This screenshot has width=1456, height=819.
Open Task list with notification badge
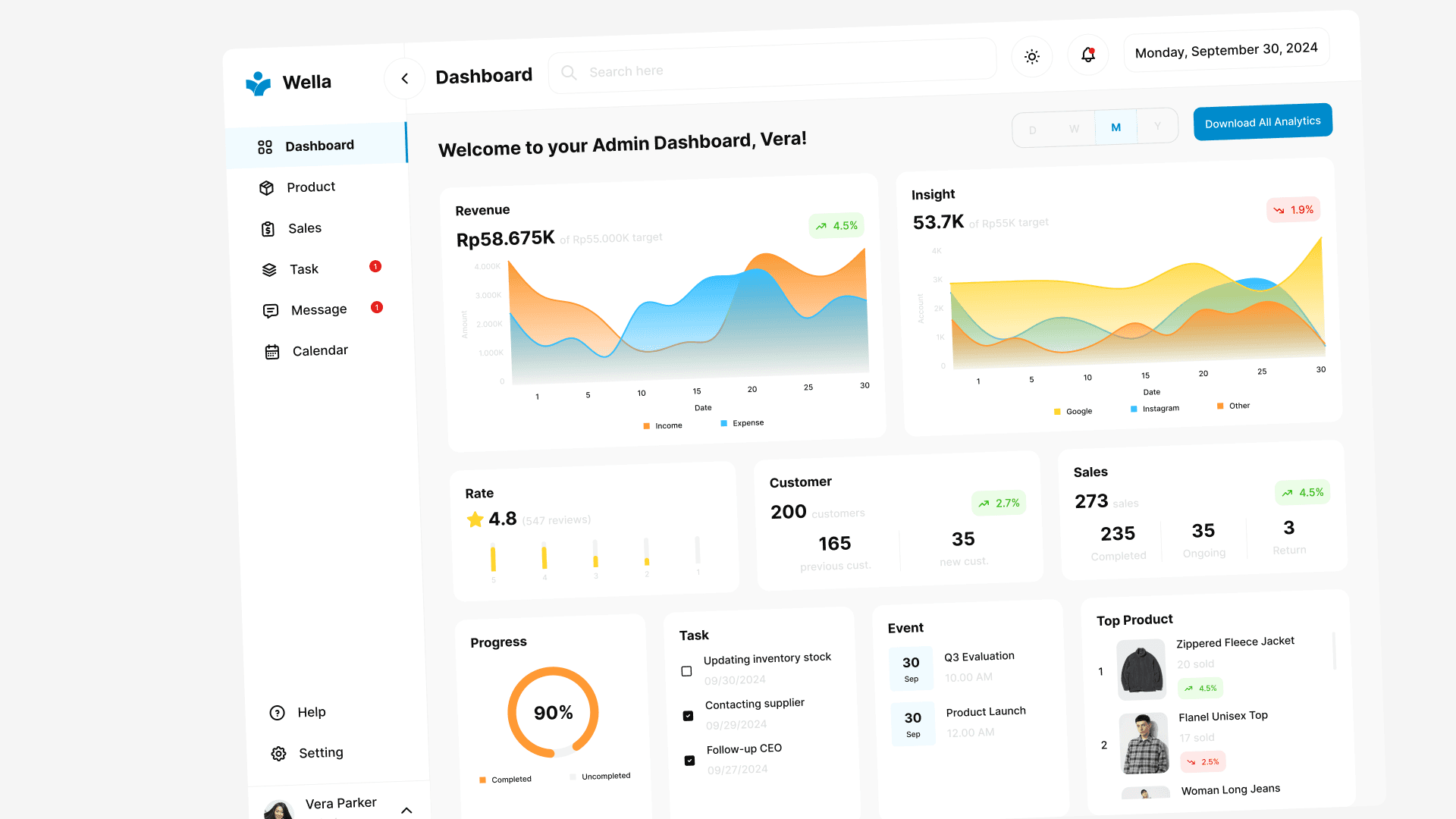tap(303, 269)
